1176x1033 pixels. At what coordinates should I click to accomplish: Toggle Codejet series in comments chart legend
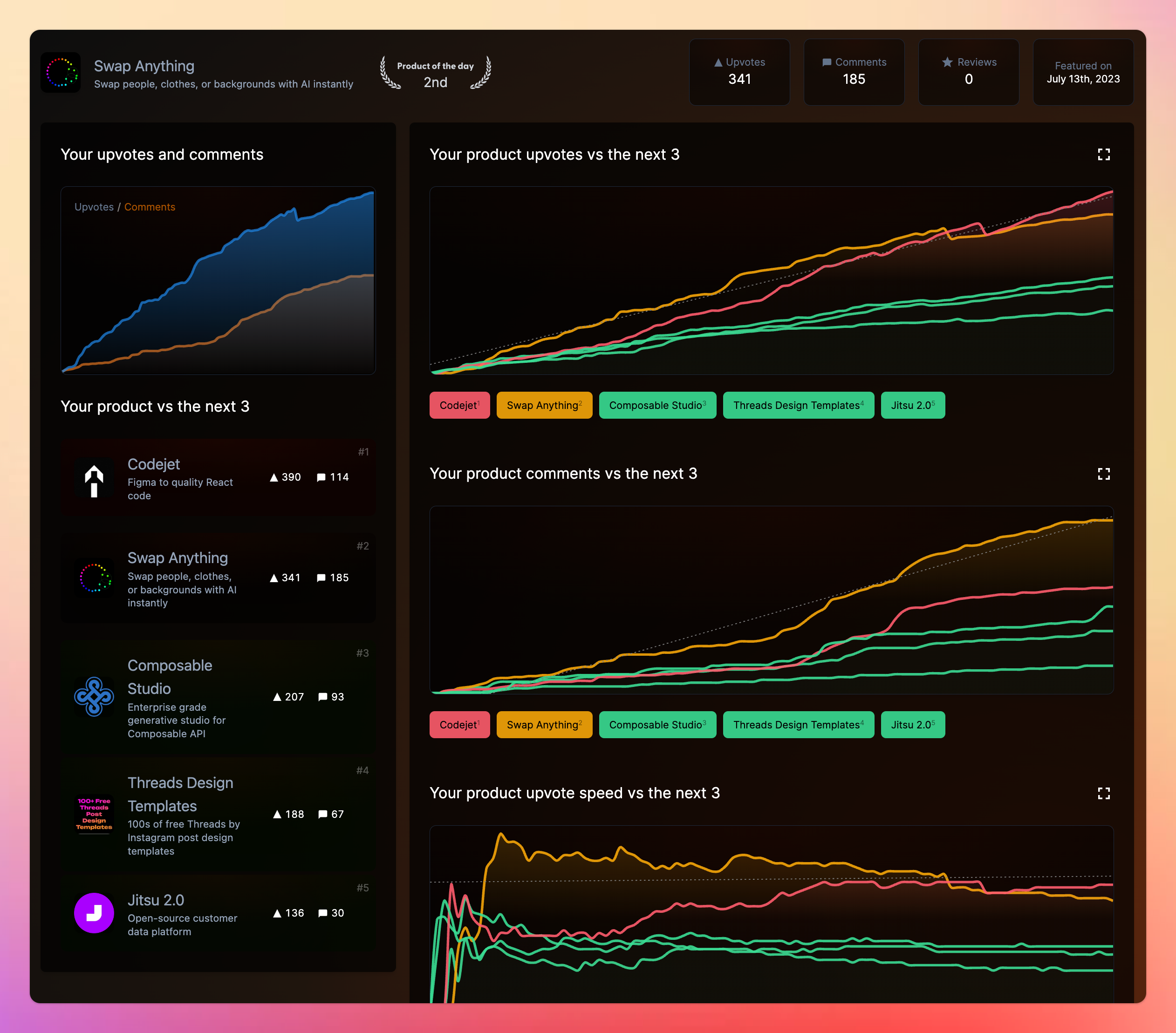[x=460, y=725]
